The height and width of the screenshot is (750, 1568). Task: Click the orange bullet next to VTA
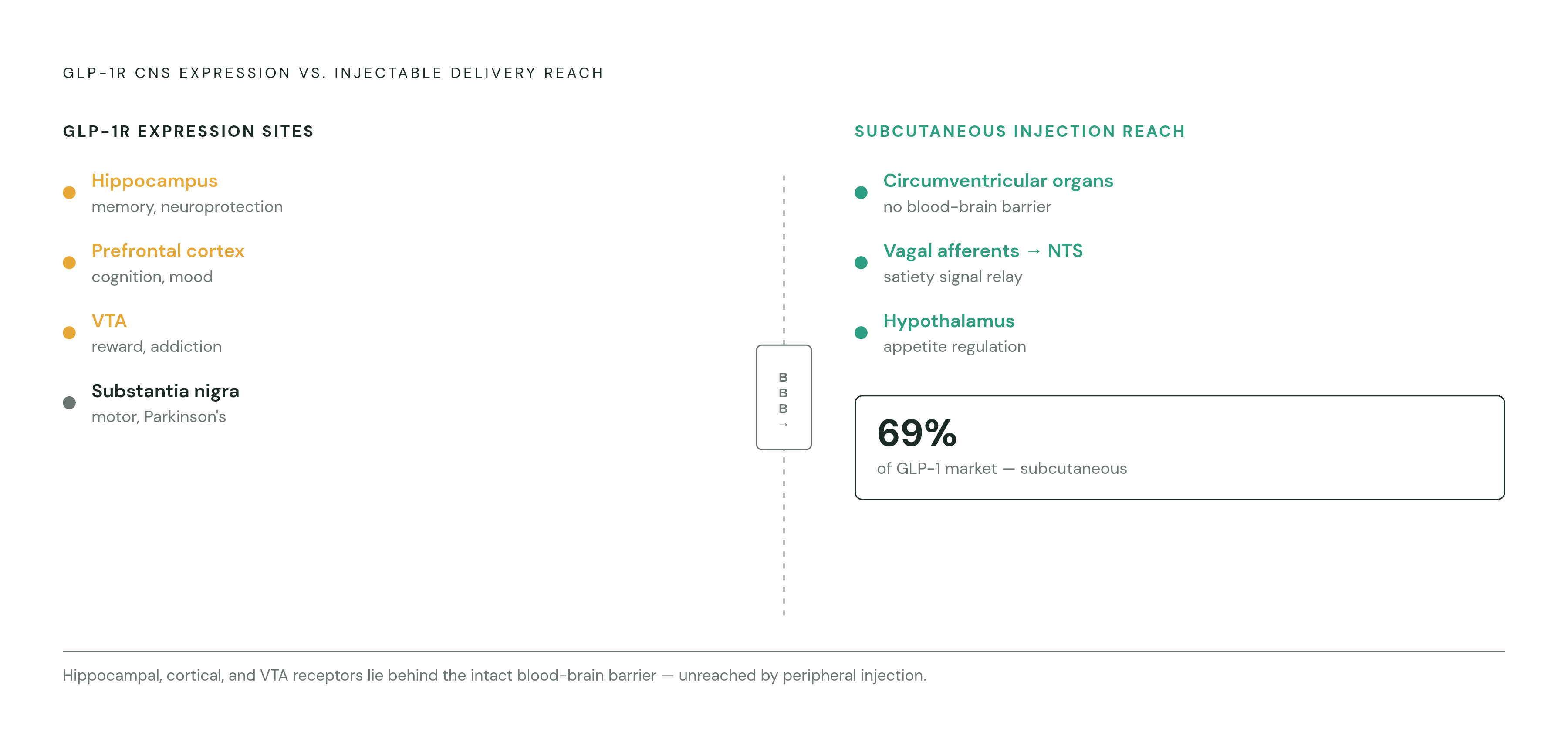(69, 332)
